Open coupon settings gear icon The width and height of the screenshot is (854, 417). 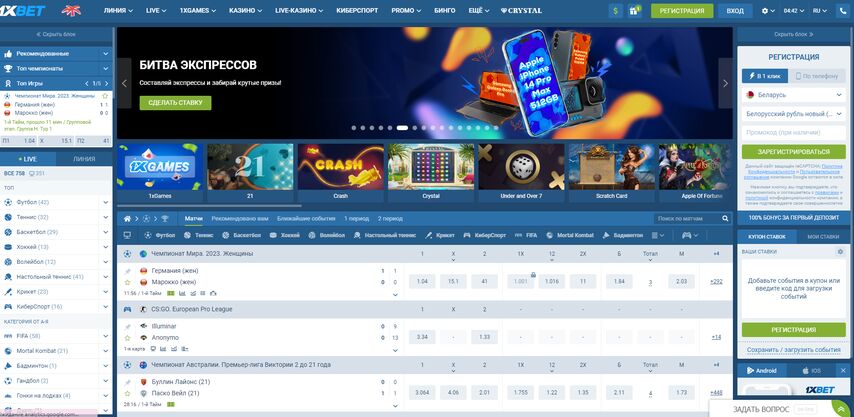point(840,252)
